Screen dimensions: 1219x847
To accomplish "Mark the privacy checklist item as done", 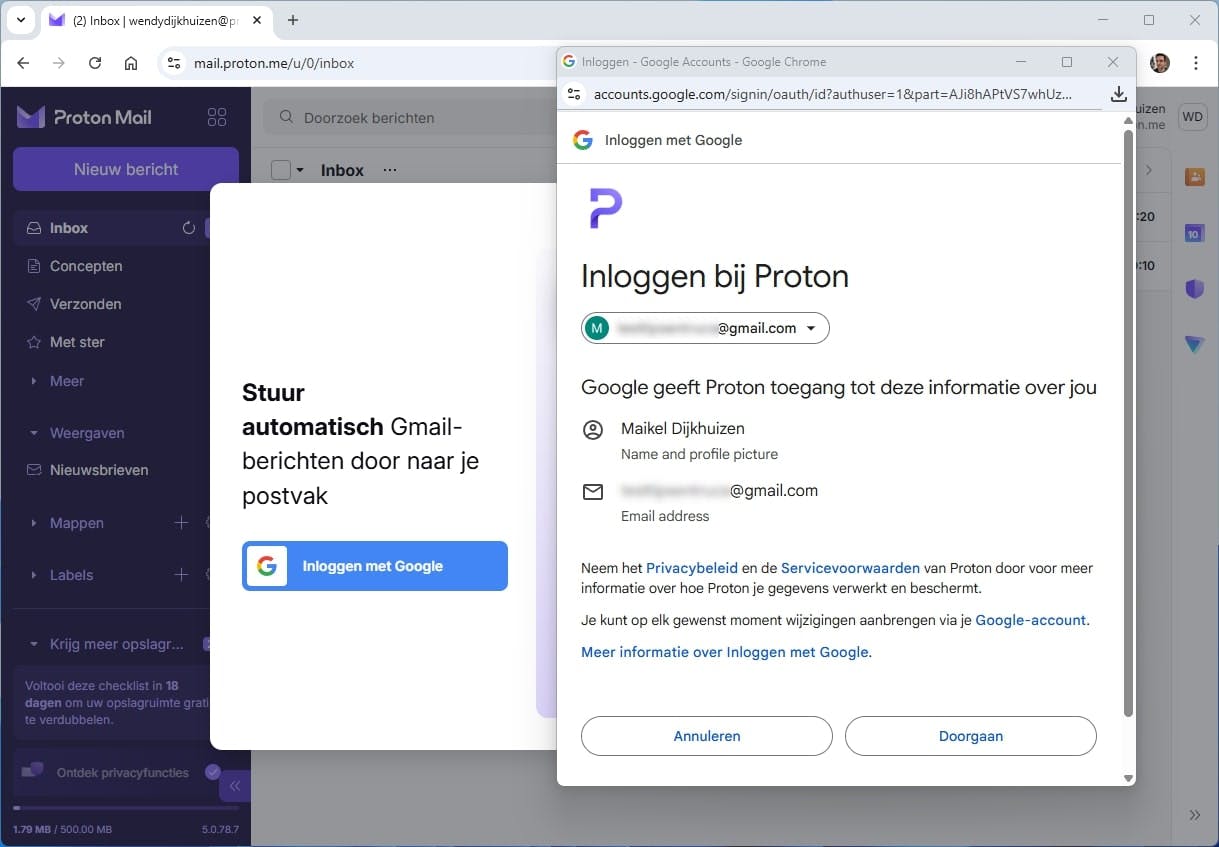I will click(211, 772).
